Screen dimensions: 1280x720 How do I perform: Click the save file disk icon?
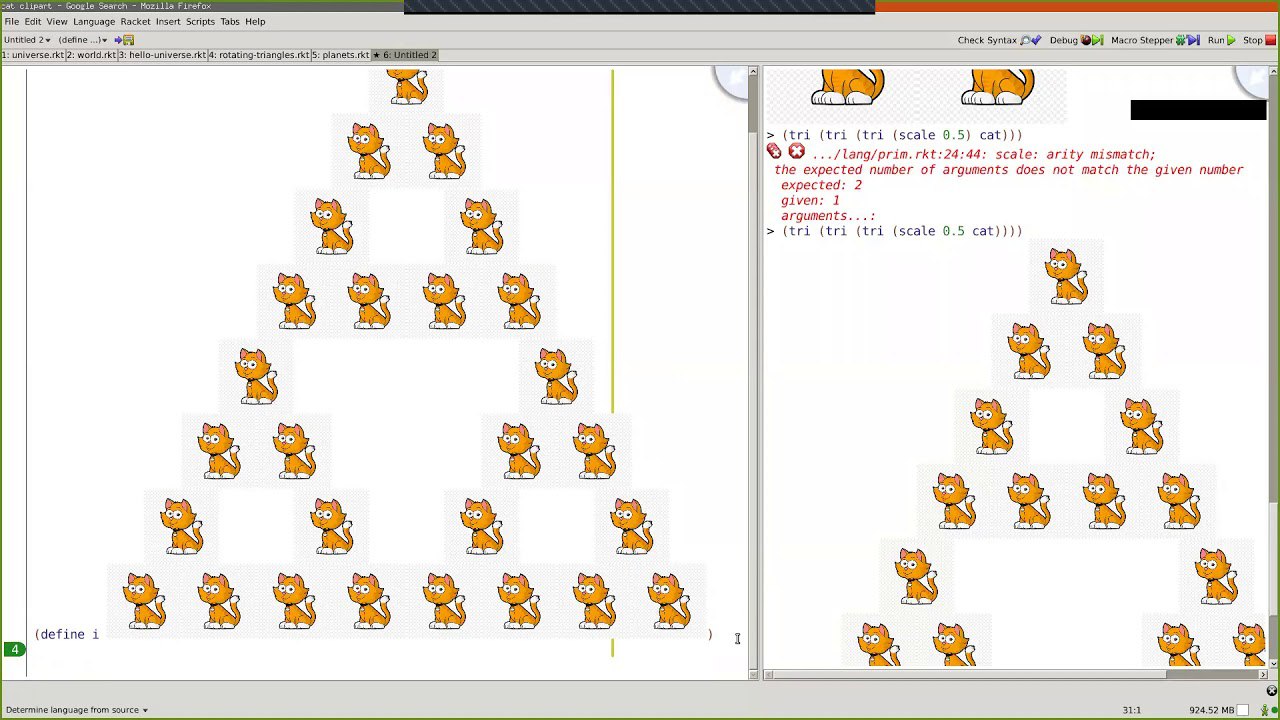[x=128, y=40]
